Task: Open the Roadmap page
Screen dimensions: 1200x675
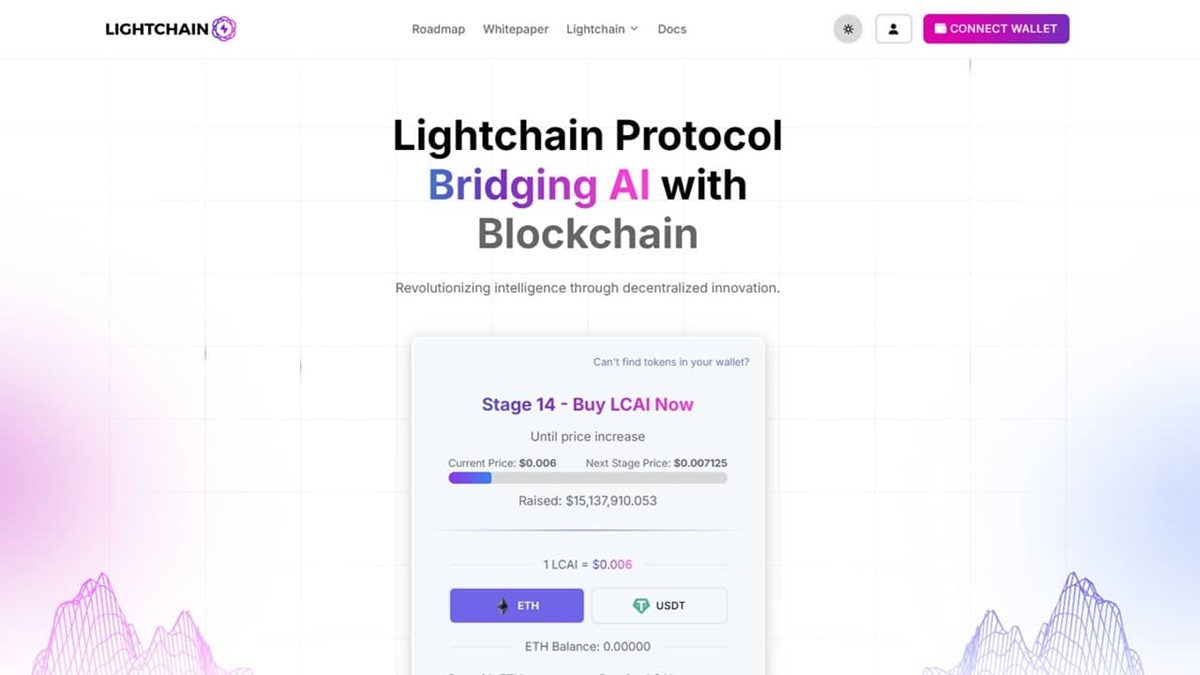Action: (x=438, y=29)
